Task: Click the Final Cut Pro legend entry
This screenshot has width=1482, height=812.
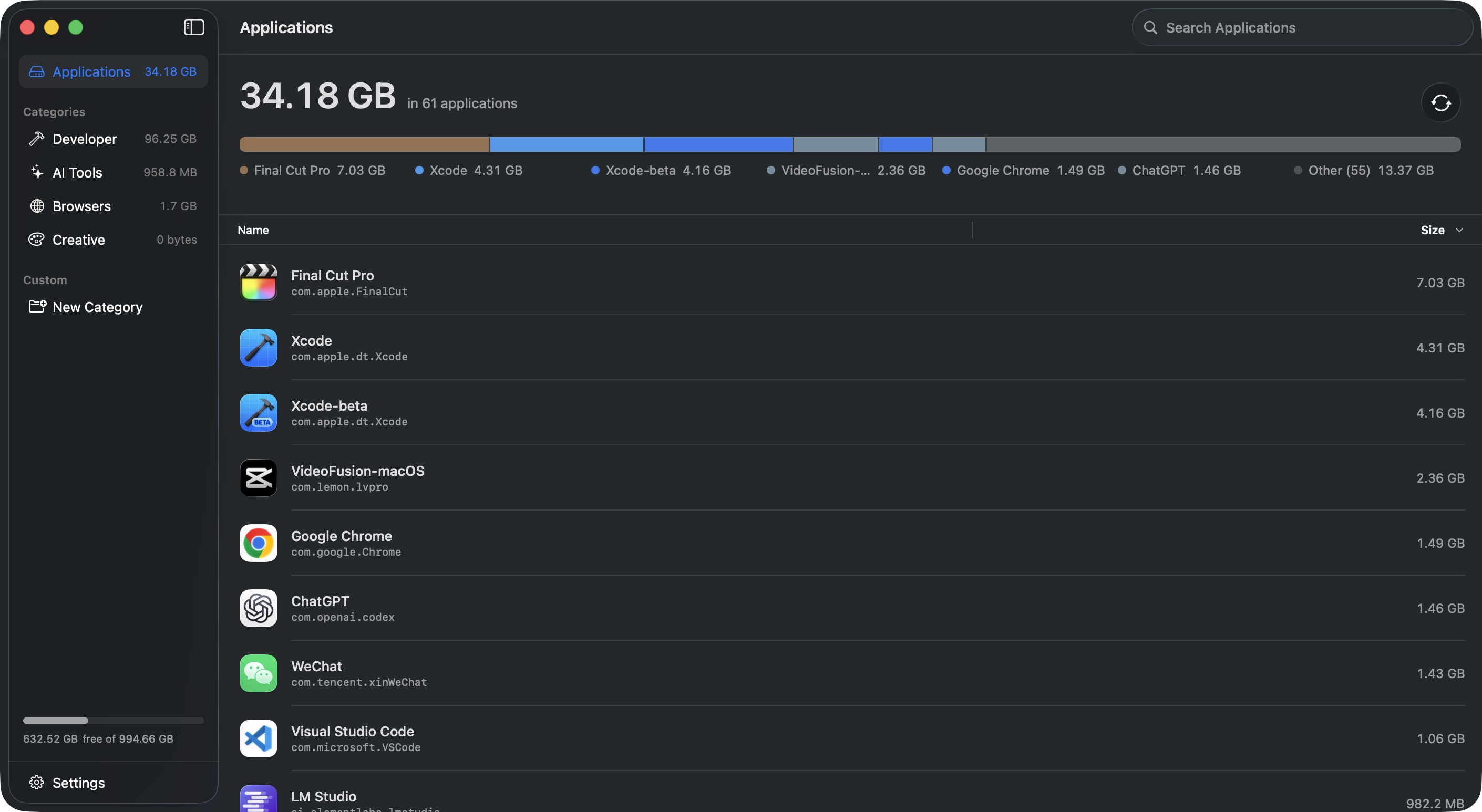Action: click(312, 170)
